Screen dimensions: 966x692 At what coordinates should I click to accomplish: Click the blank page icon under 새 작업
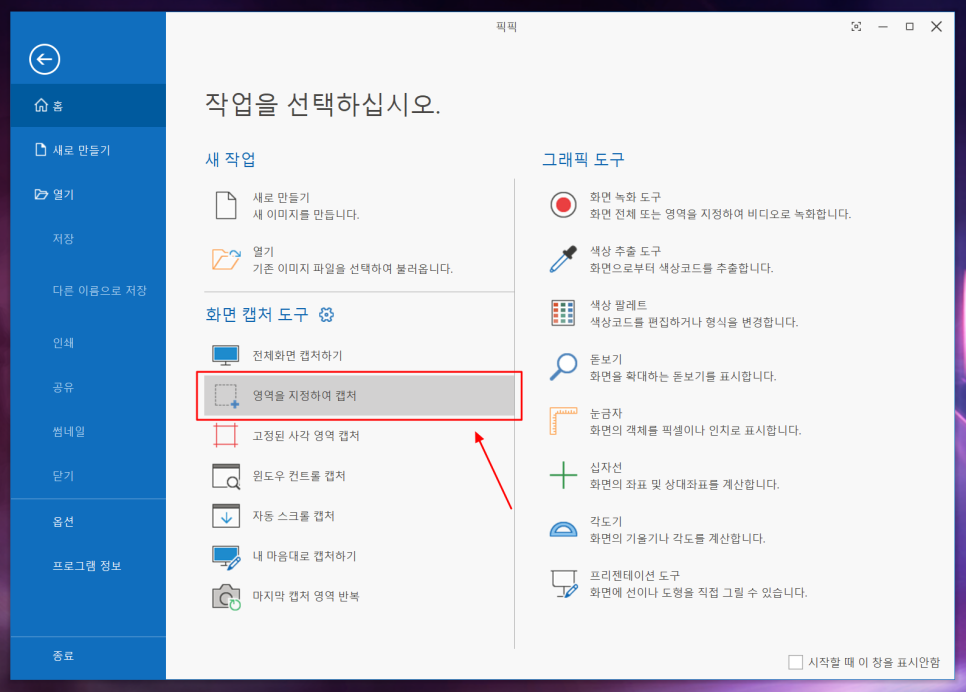(x=225, y=205)
